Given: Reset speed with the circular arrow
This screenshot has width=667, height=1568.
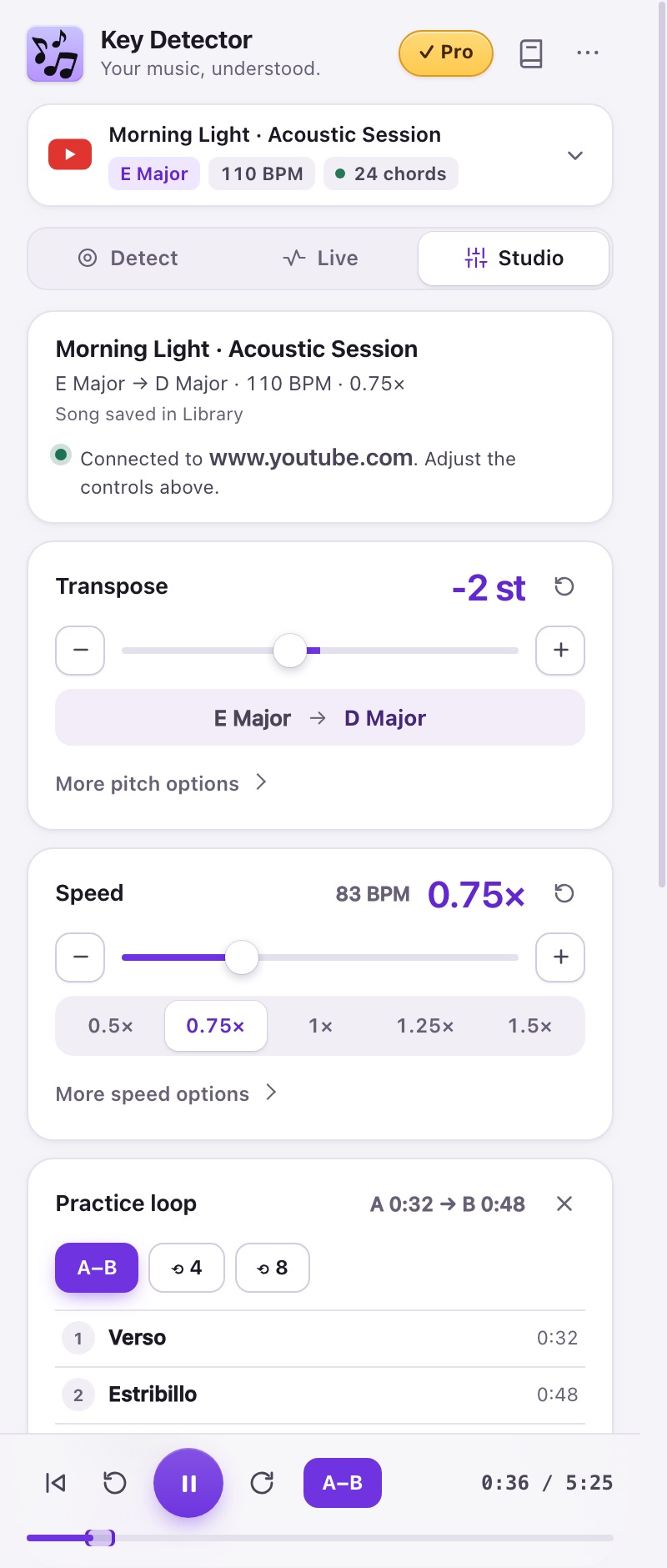Looking at the screenshot, I should click(564, 893).
